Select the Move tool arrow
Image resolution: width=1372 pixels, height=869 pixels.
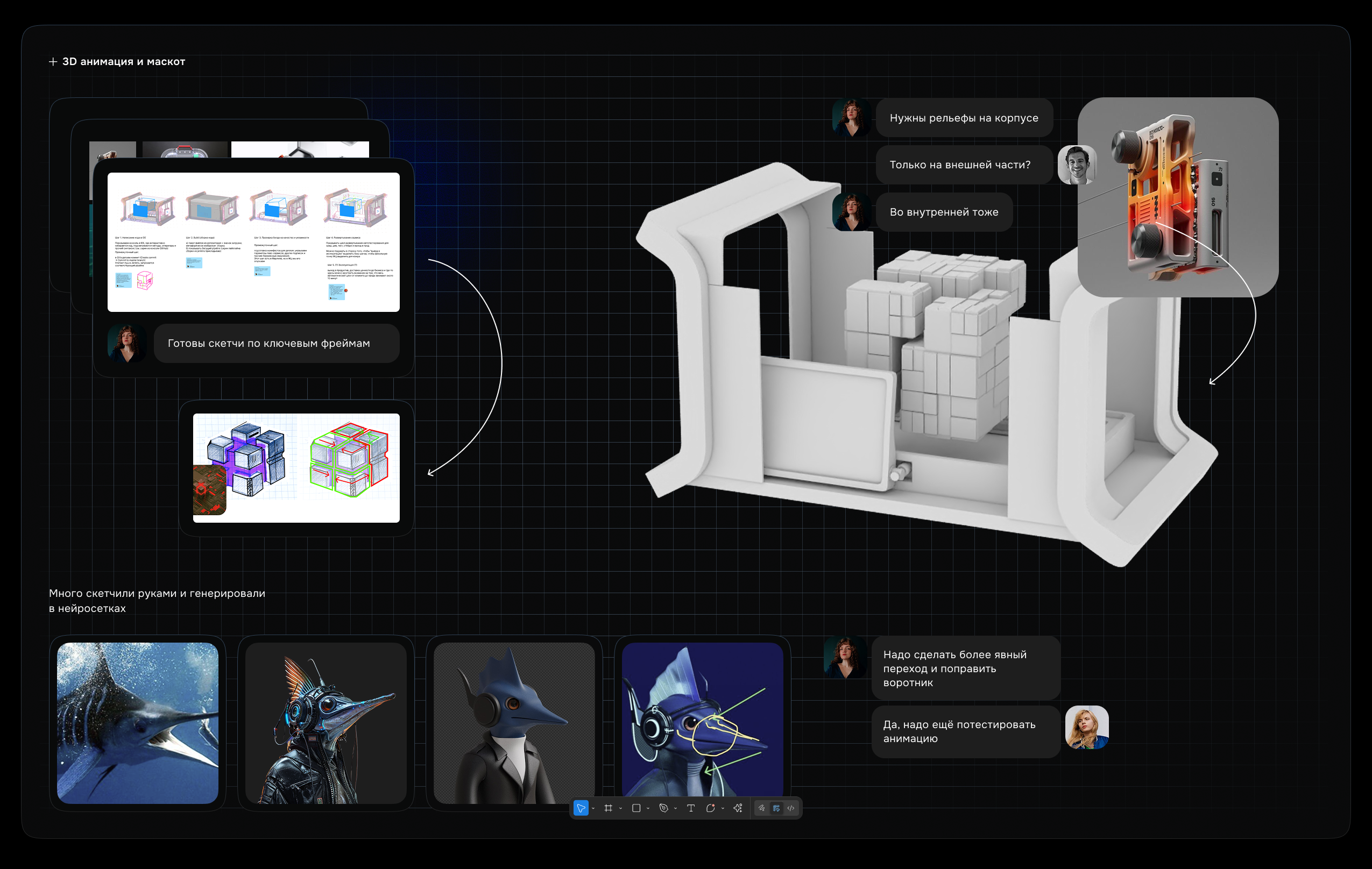tap(580, 808)
